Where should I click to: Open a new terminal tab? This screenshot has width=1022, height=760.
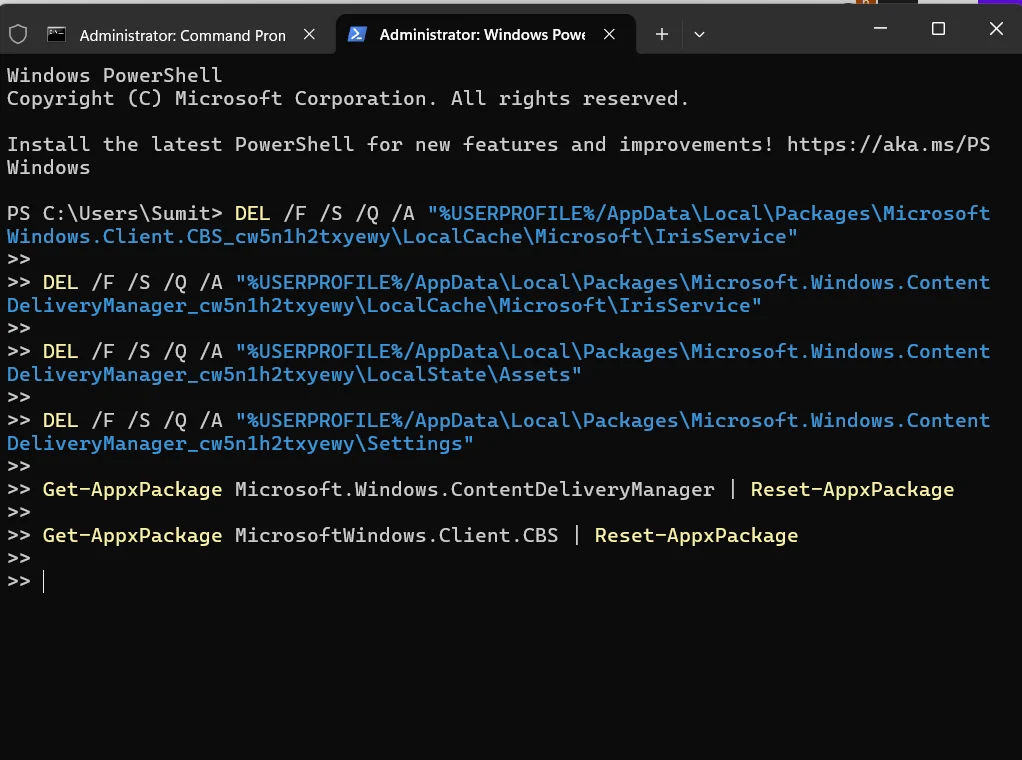pos(662,35)
